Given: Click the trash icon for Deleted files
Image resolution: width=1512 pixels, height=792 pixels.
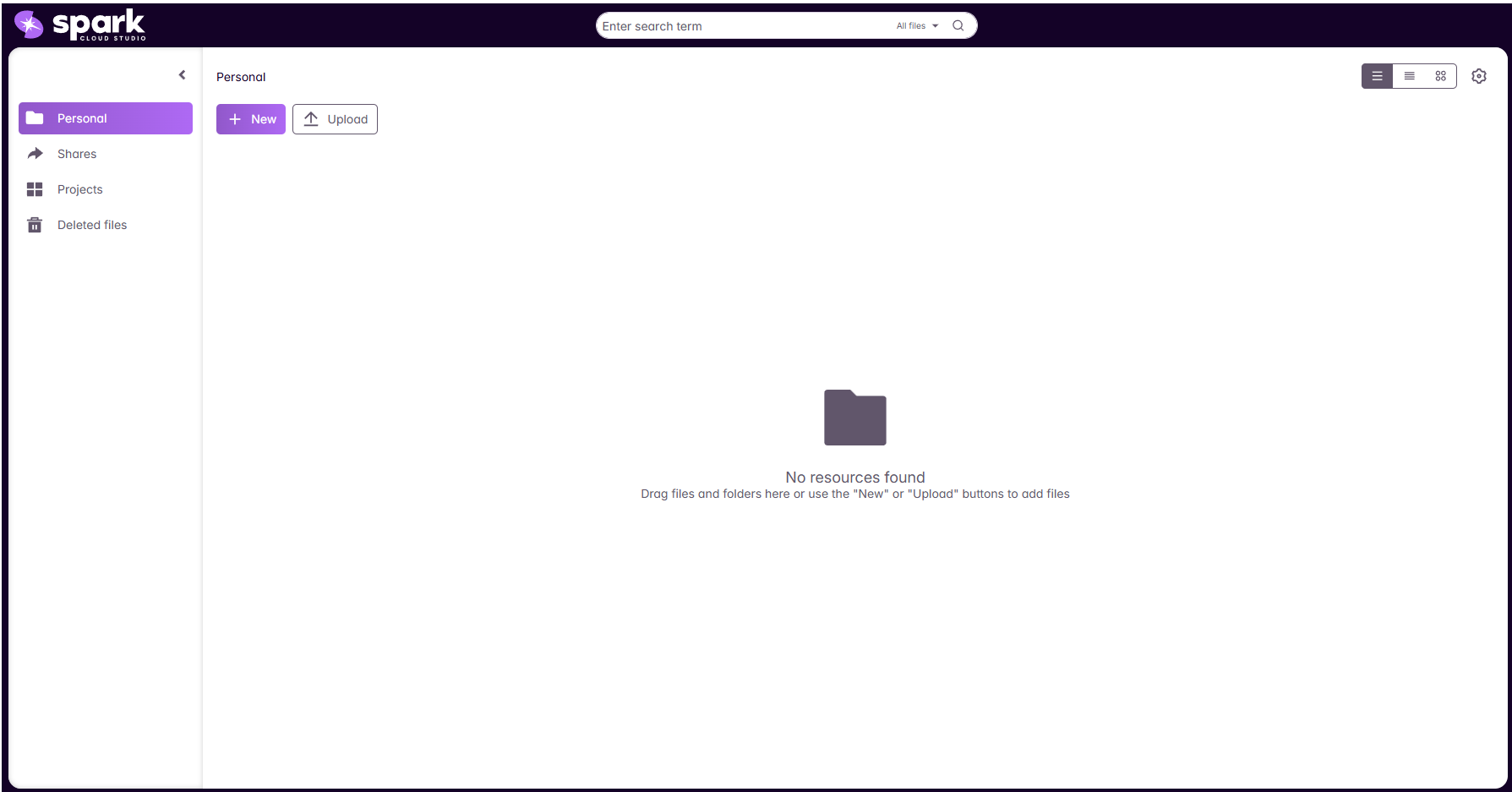Looking at the screenshot, I should click(x=35, y=225).
